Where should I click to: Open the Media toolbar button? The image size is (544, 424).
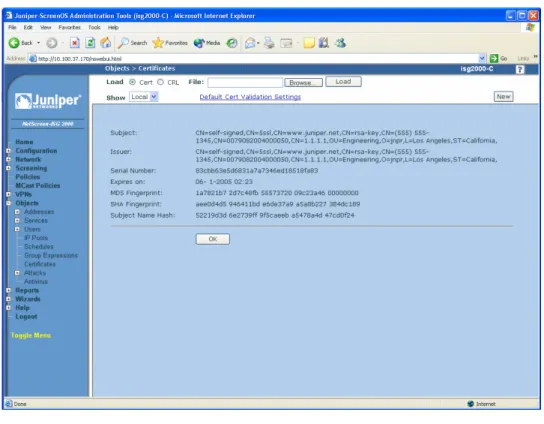[207, 43]
